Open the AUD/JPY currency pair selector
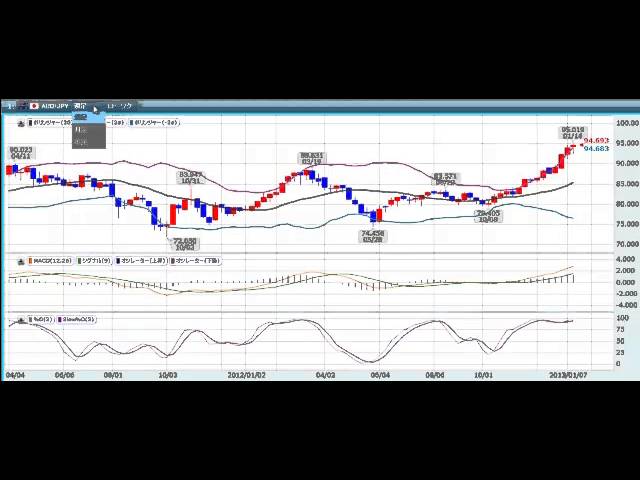The width and height of the screenshot is (640, 480). (x=54, y=106)
